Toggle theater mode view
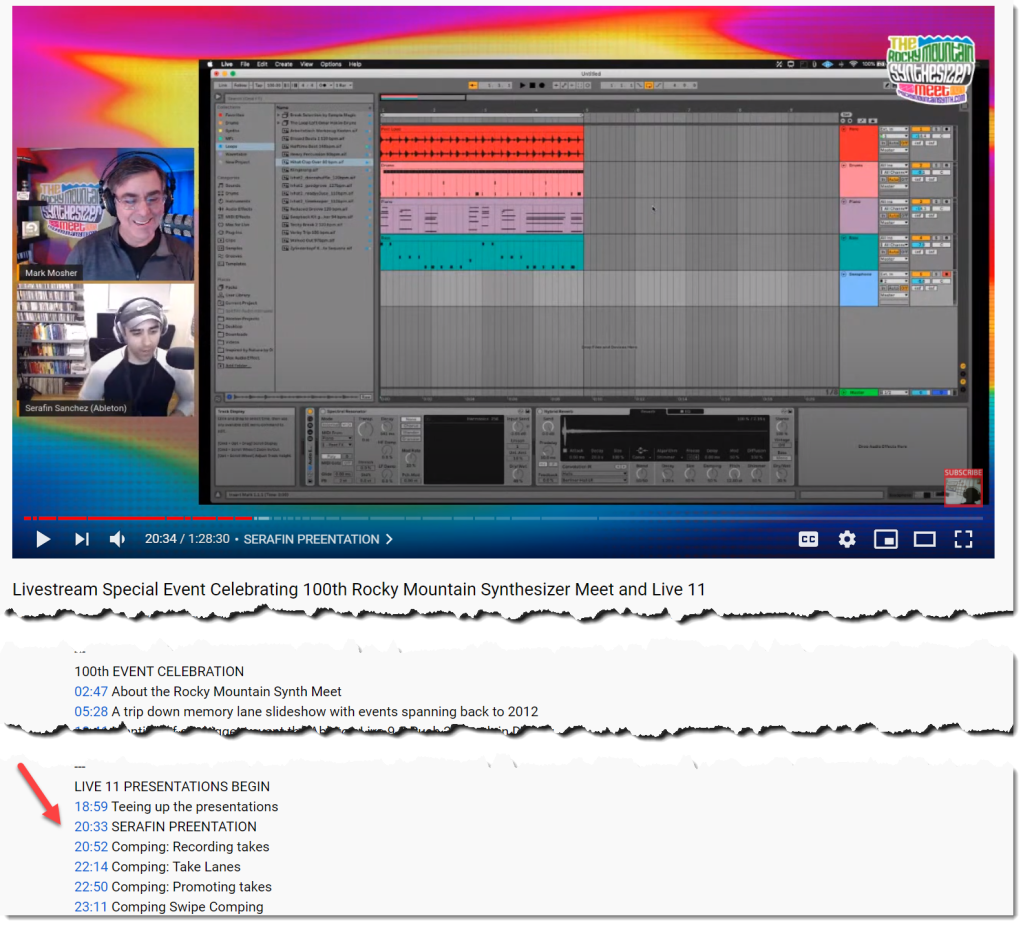The image size is (1023, 925). point(924,539)
